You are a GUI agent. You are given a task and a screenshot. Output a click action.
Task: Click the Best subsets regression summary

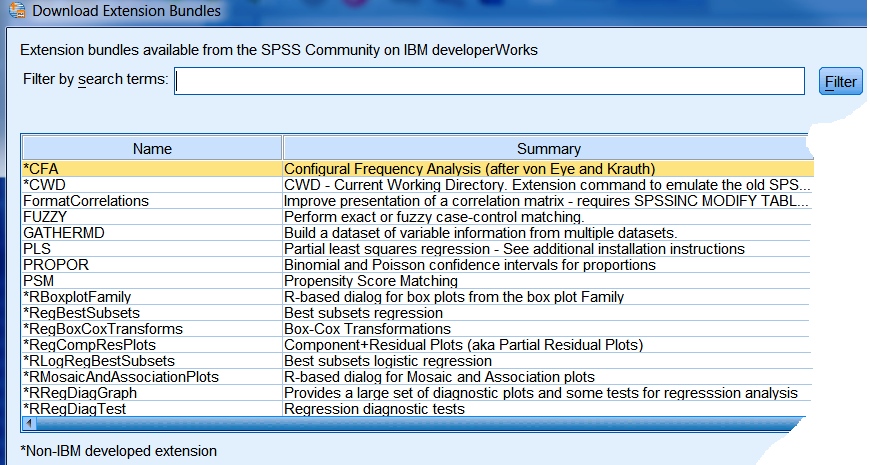(363, 314)
